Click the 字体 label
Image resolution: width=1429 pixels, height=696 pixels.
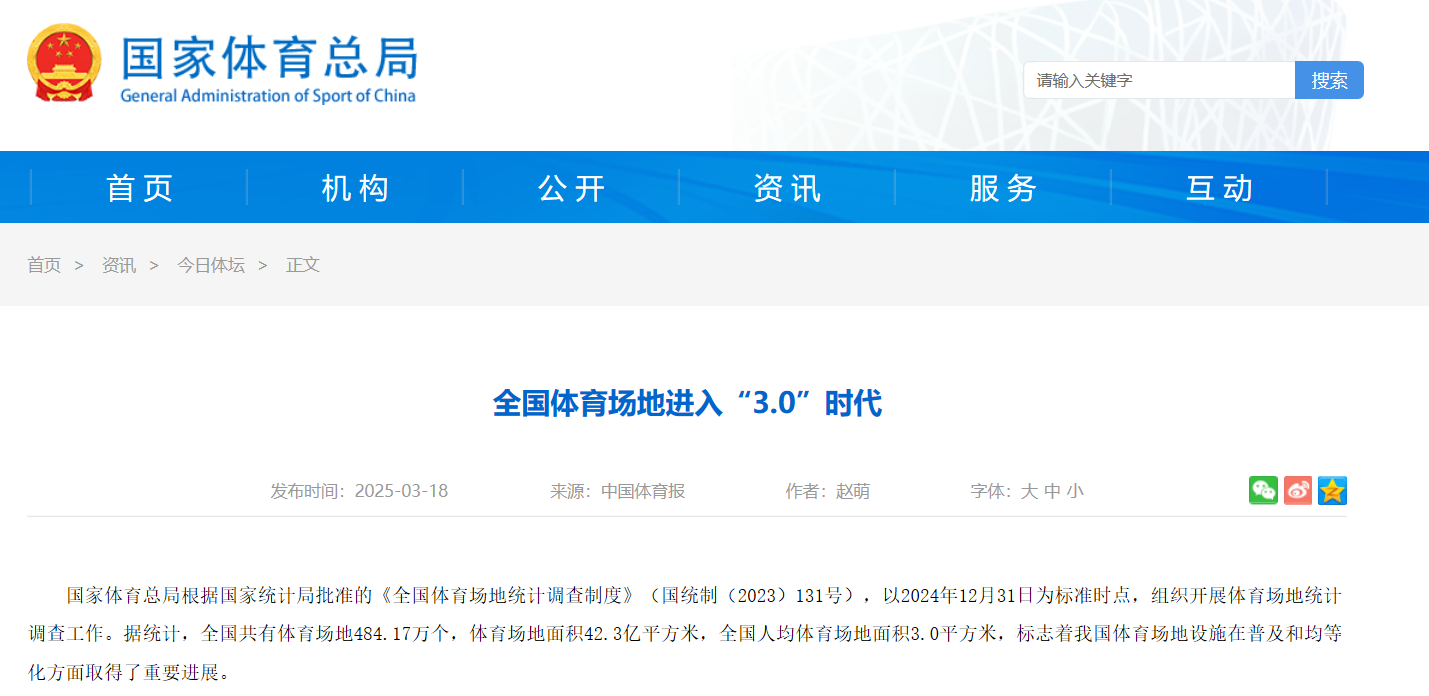tap(991, 491)
